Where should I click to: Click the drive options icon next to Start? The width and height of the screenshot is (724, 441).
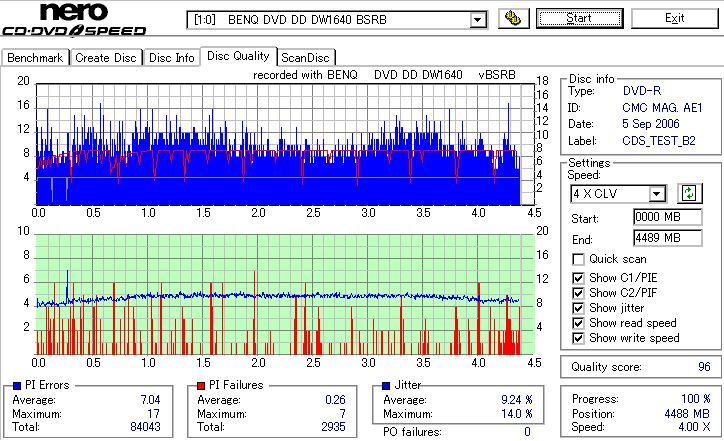(513, 18)
